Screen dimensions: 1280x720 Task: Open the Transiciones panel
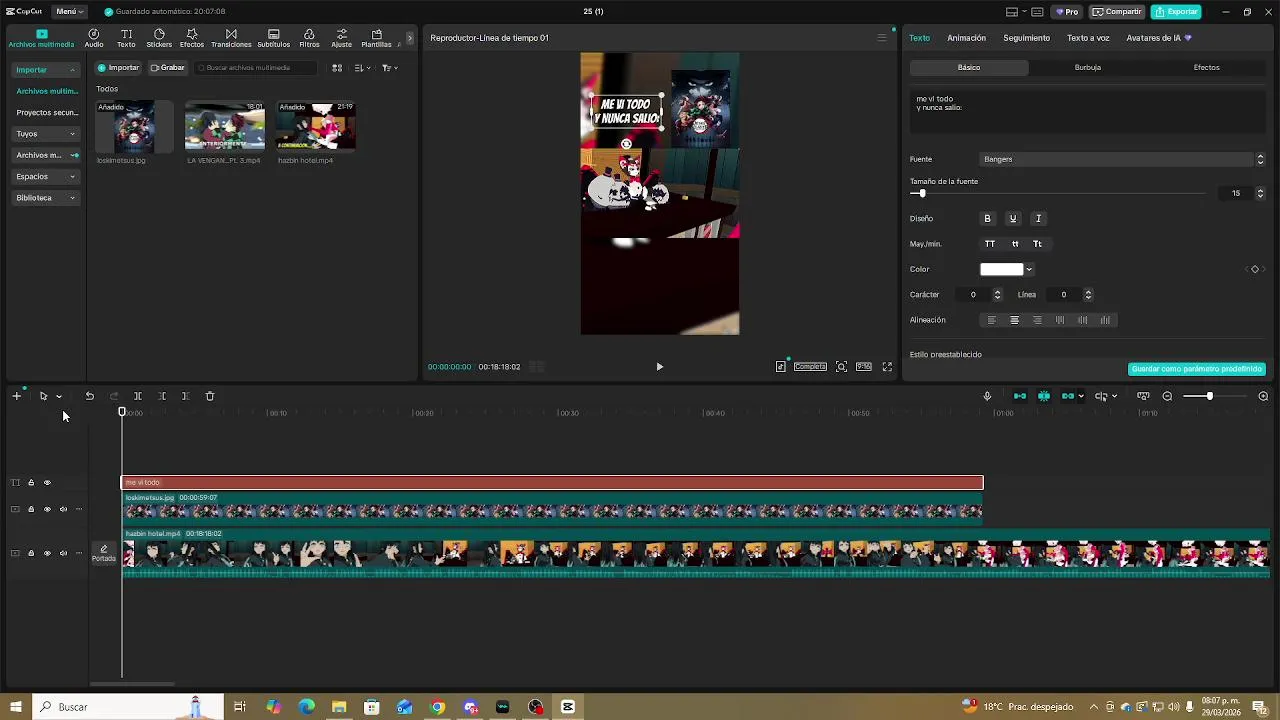231,38
